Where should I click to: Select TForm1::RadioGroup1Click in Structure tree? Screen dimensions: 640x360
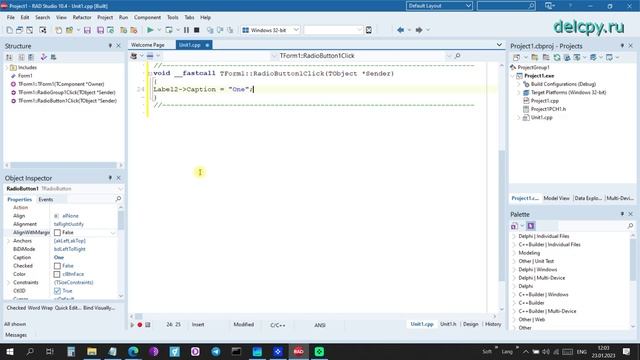pos(67,92)
